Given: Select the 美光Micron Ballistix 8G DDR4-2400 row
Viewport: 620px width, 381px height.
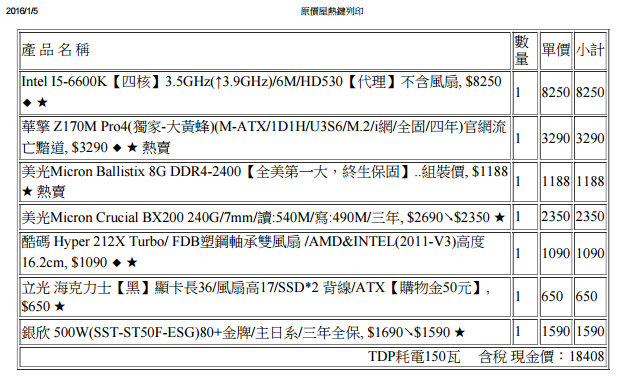Looking at the screenshot, I should click(x=265, y=181).
